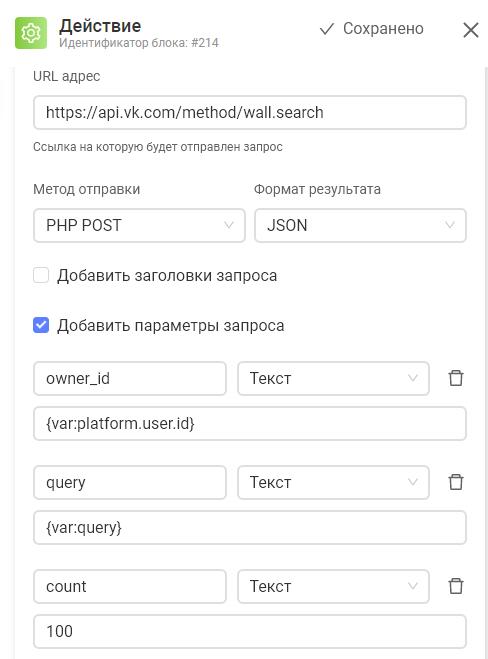Screen dimensions: 488x659
Task: Select the owner_id parameter name field
Action: coord(130,378)
